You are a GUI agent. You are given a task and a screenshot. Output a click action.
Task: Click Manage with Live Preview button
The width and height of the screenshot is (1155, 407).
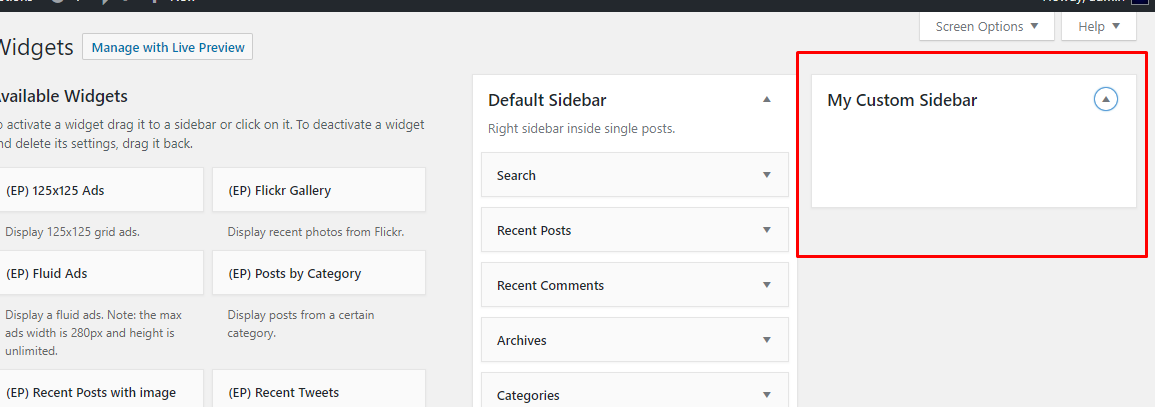tap(168, 47)
